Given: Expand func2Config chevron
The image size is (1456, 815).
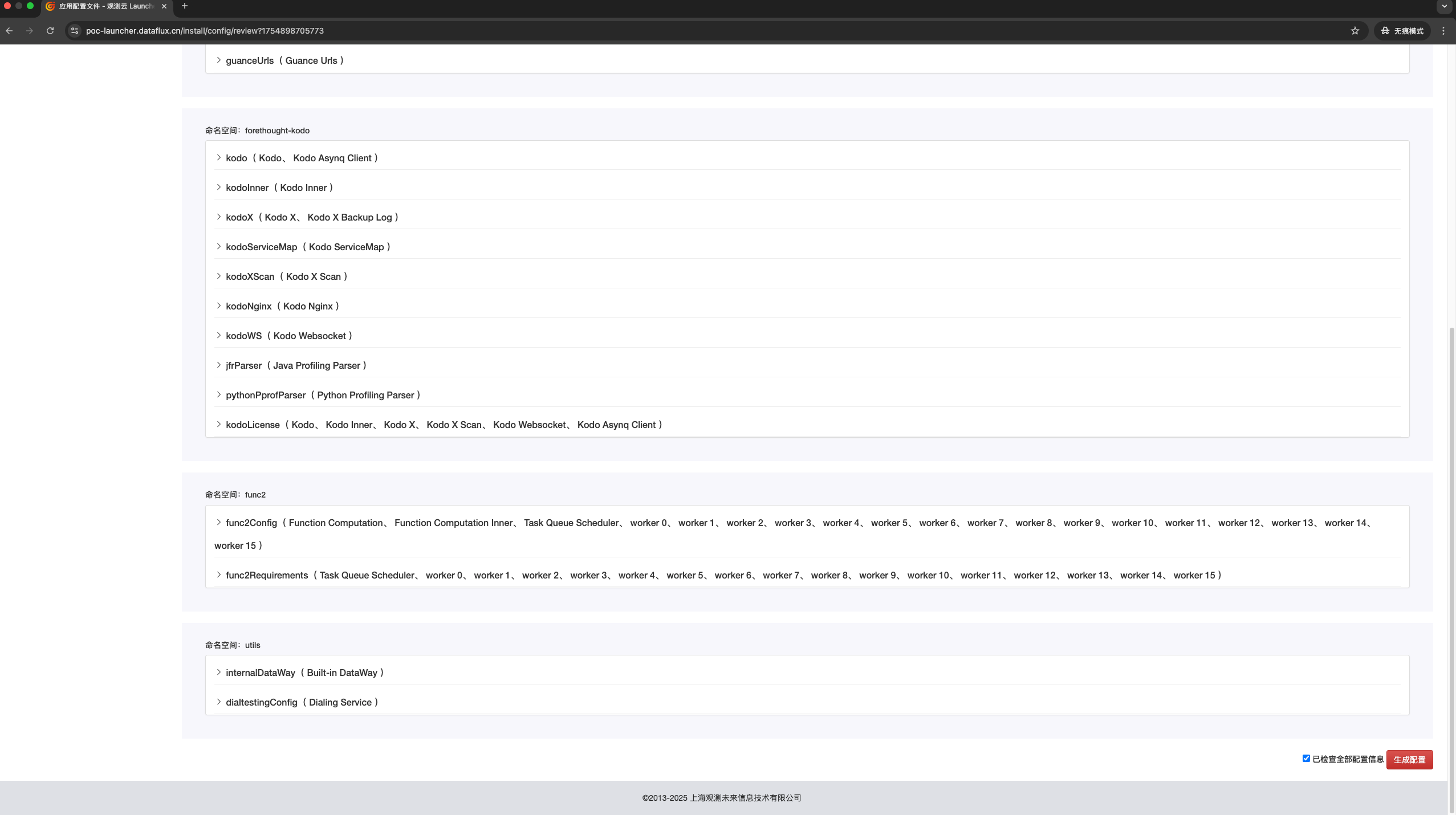Looking at the screenshot, I should pyautogui.click(x=218, y=522).
